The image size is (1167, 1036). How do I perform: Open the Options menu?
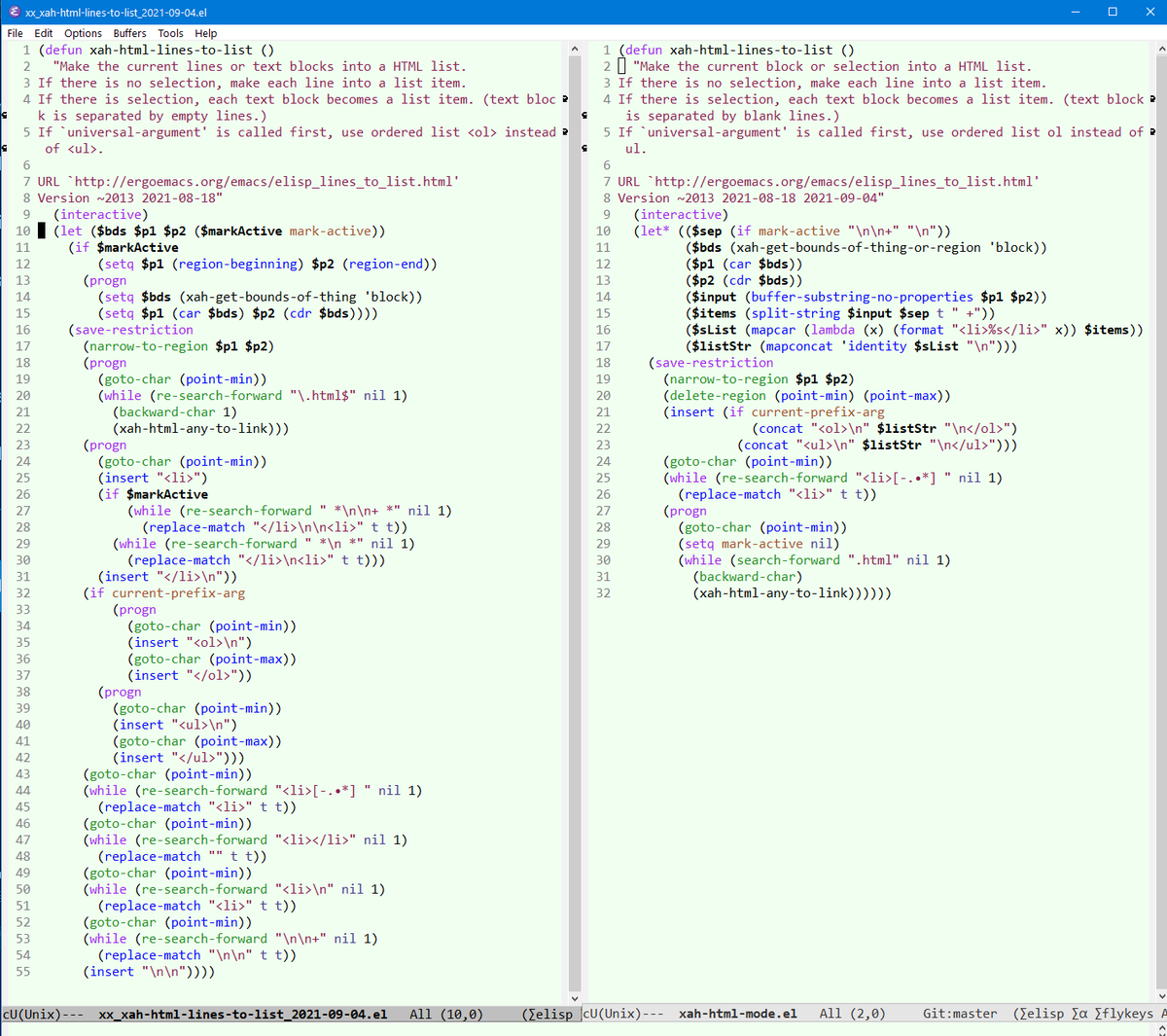coord(83,32)
